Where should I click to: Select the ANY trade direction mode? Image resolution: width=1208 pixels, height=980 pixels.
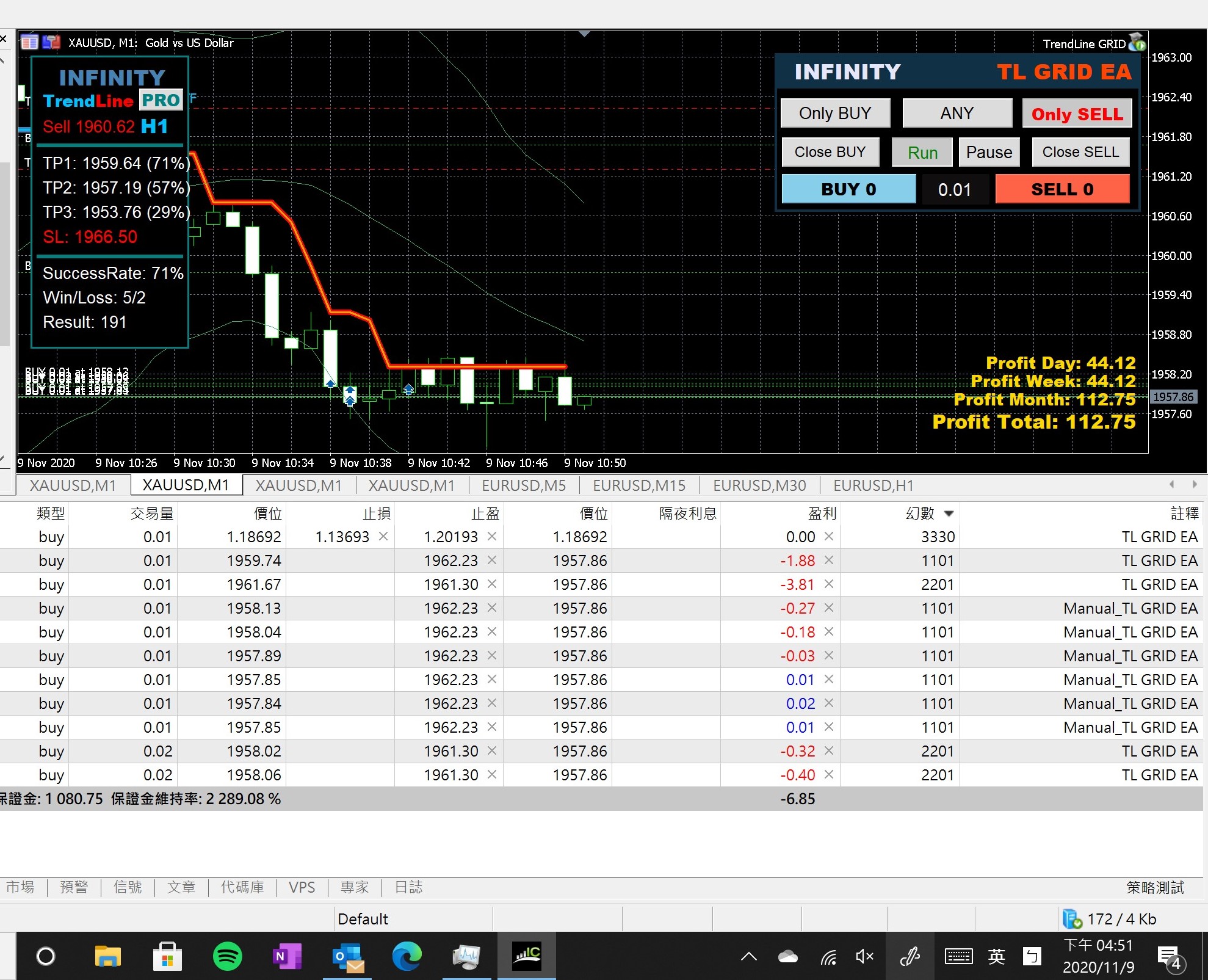pos(957,114)
